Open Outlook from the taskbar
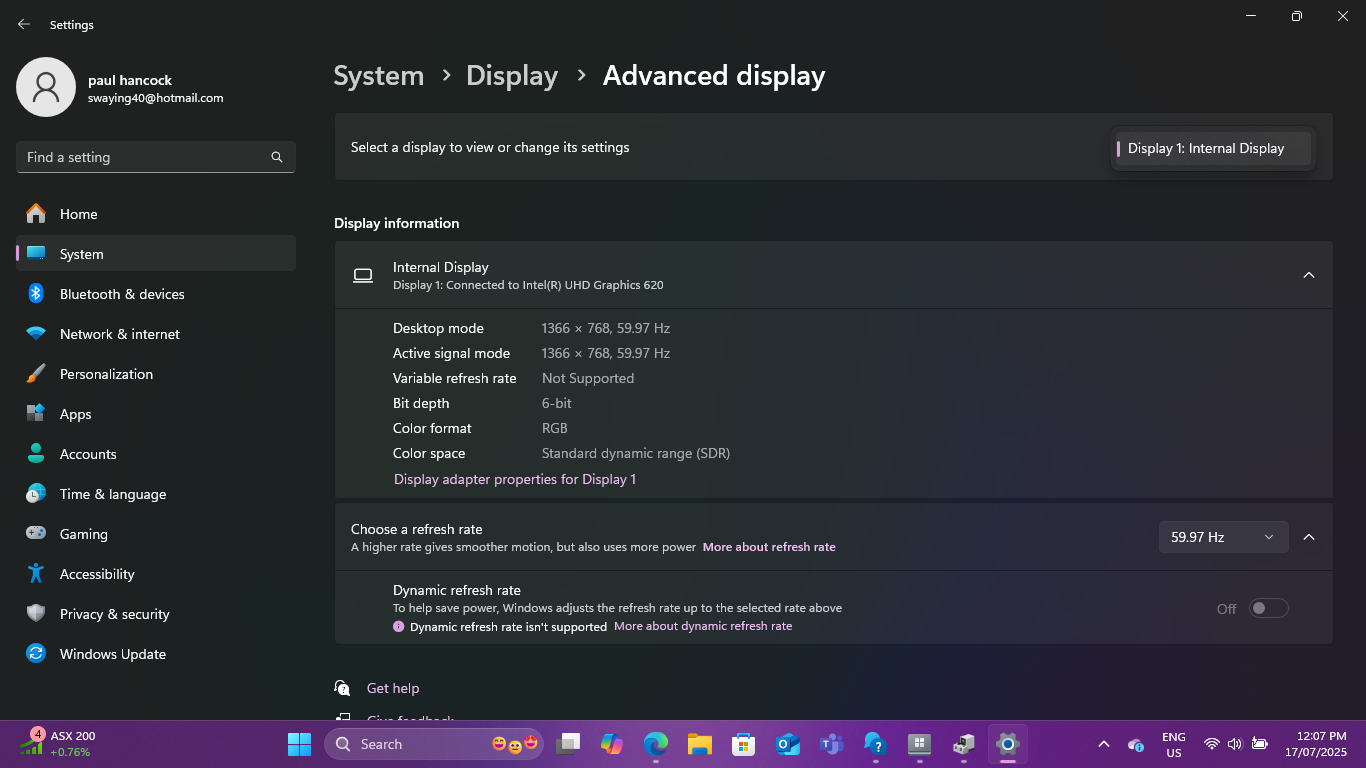The image size is (1366, 768). coord(787,744)
